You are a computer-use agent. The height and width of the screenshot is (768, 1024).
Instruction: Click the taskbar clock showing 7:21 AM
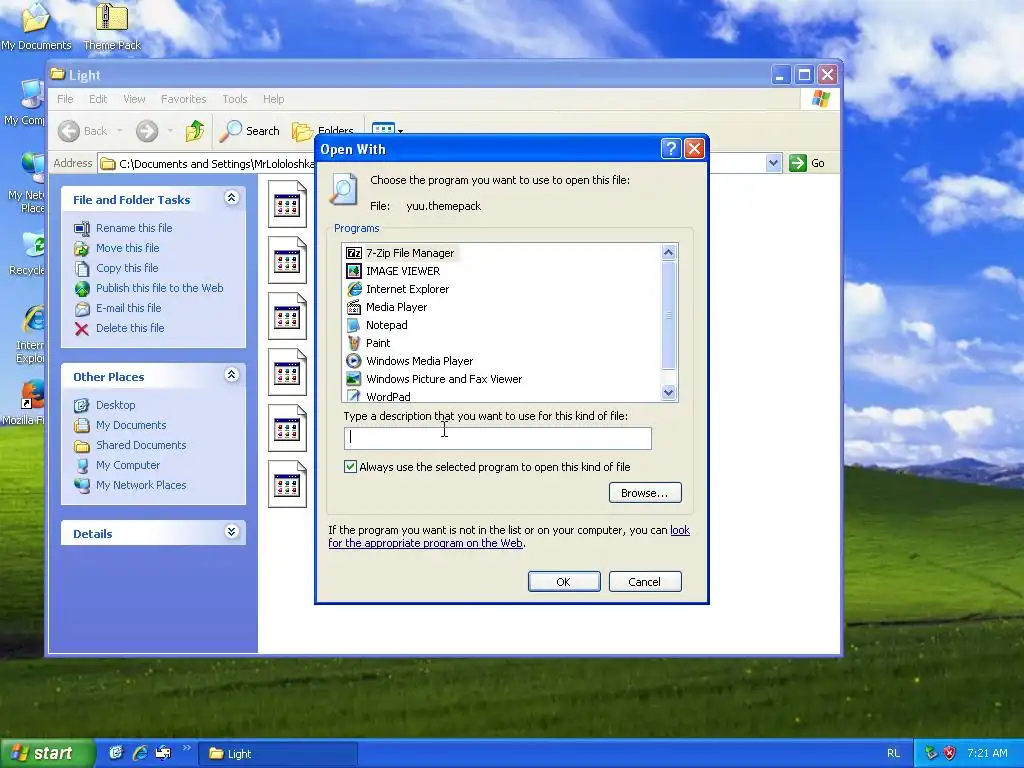pyautogui.click(x=987, y=753)
